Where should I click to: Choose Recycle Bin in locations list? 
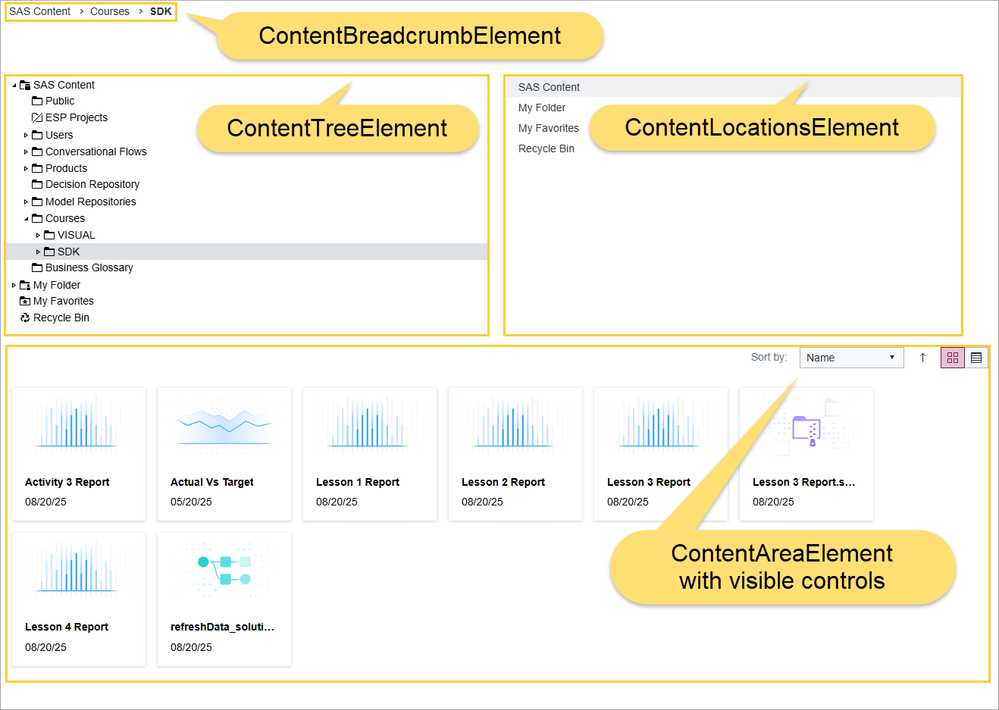(546, 149)
